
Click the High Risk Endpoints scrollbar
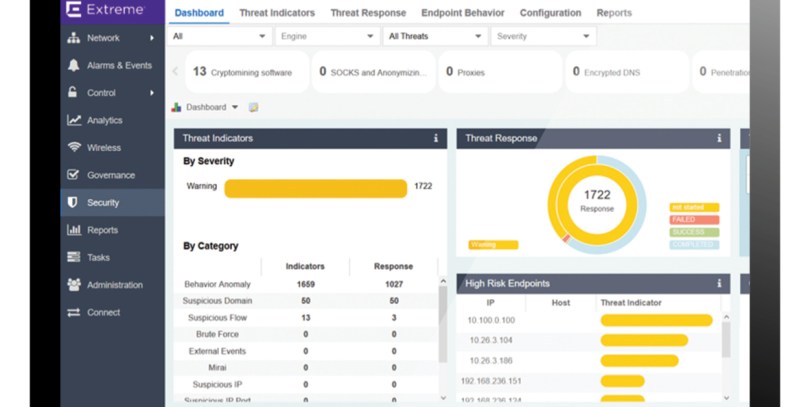pos(726,339)
